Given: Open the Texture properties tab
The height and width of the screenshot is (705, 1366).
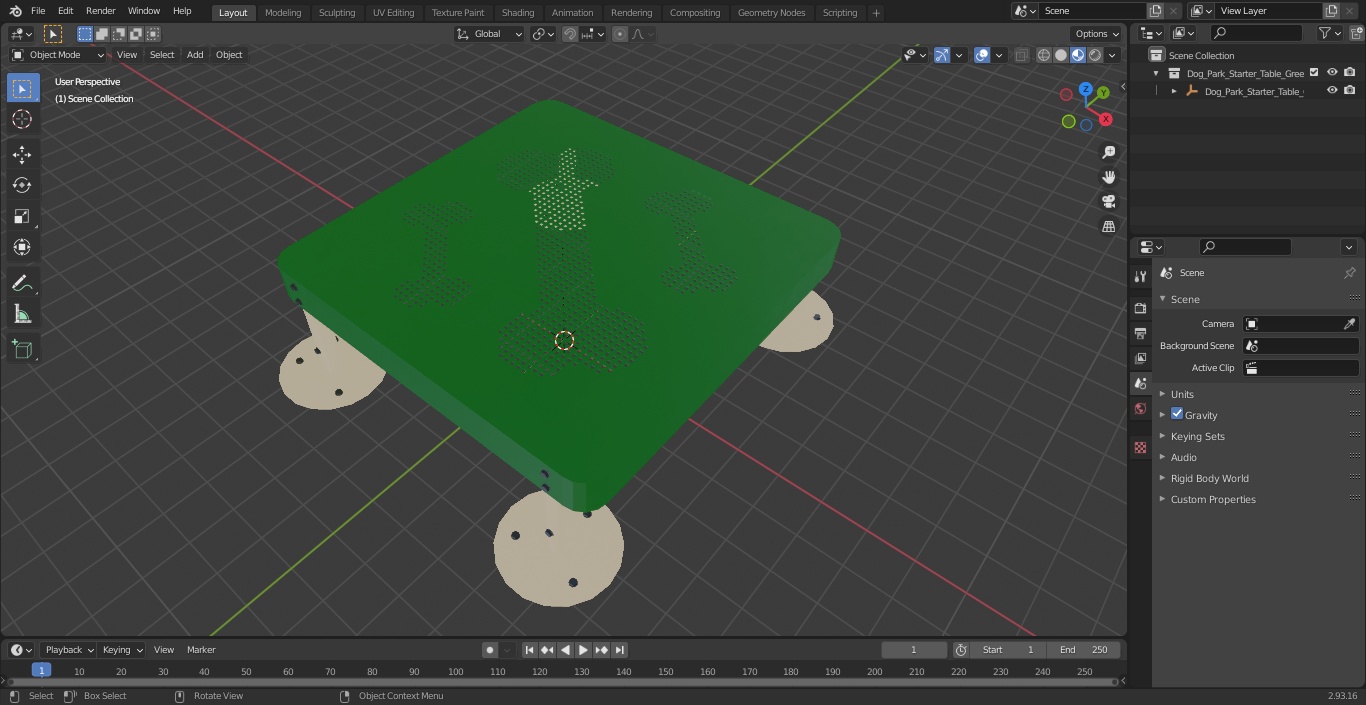Looking at the screenshot, I should click(1140, 448).
